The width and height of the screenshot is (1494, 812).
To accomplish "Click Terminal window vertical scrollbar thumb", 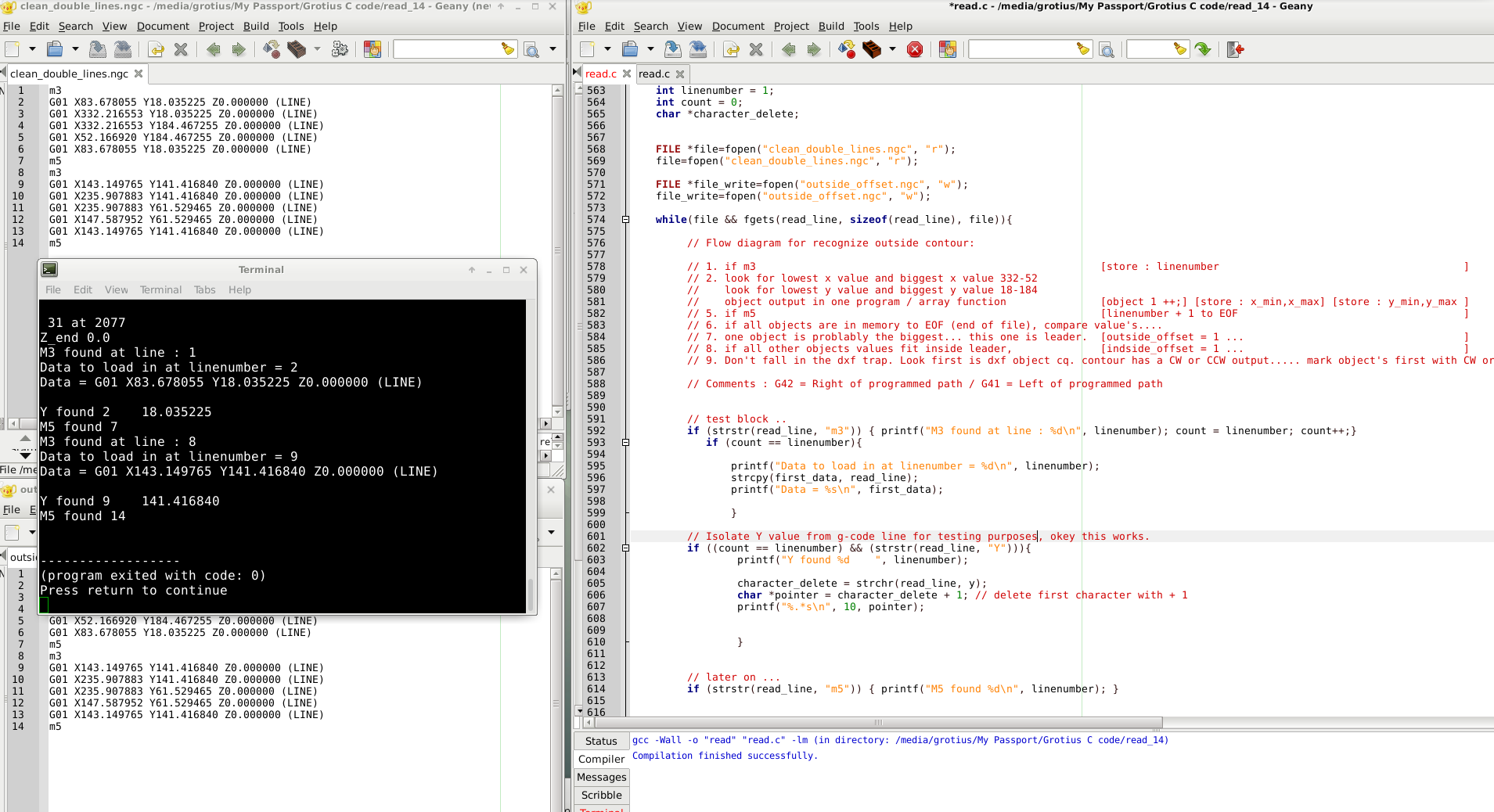I will click(x=531, y=595).
